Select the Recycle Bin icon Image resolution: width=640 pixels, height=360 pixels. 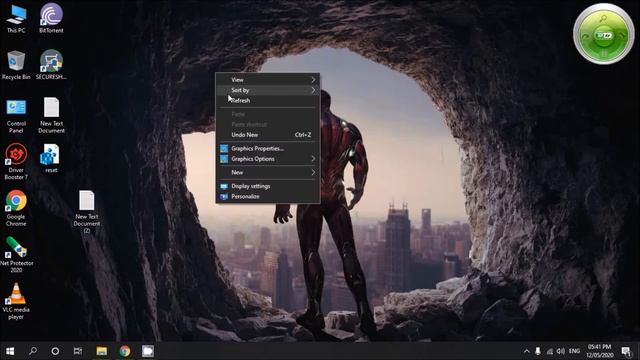(x=16, y=65)
